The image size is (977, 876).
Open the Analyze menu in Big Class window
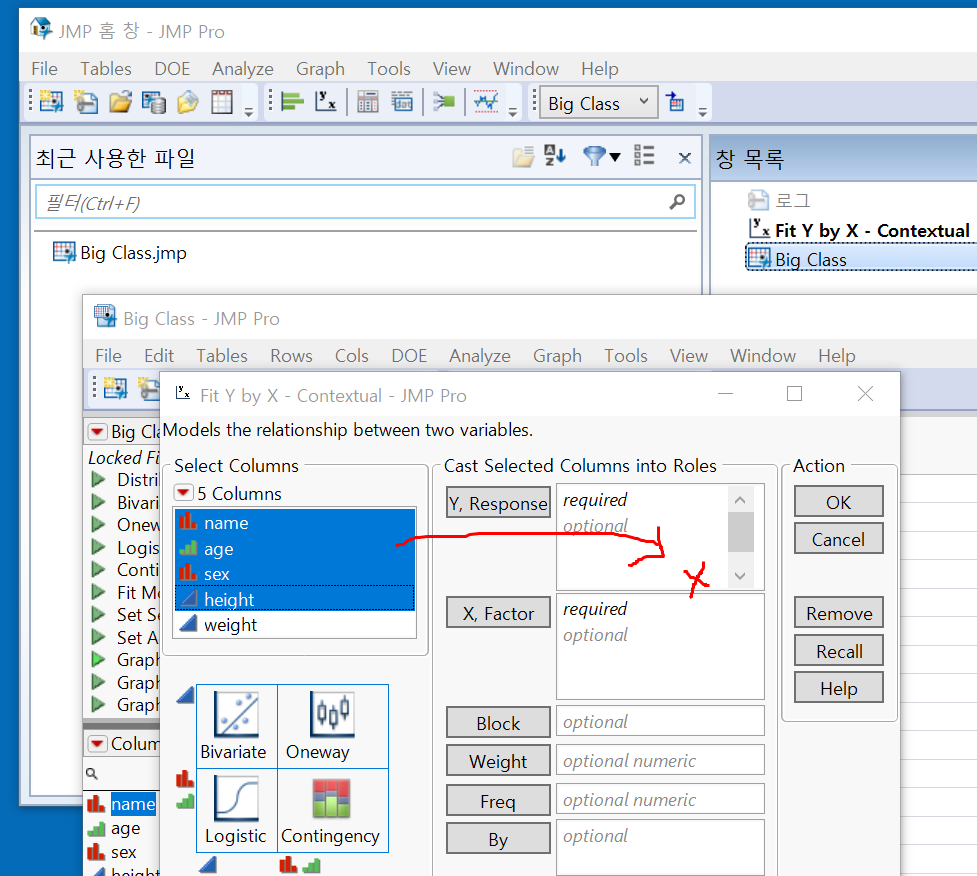[480, 355]
